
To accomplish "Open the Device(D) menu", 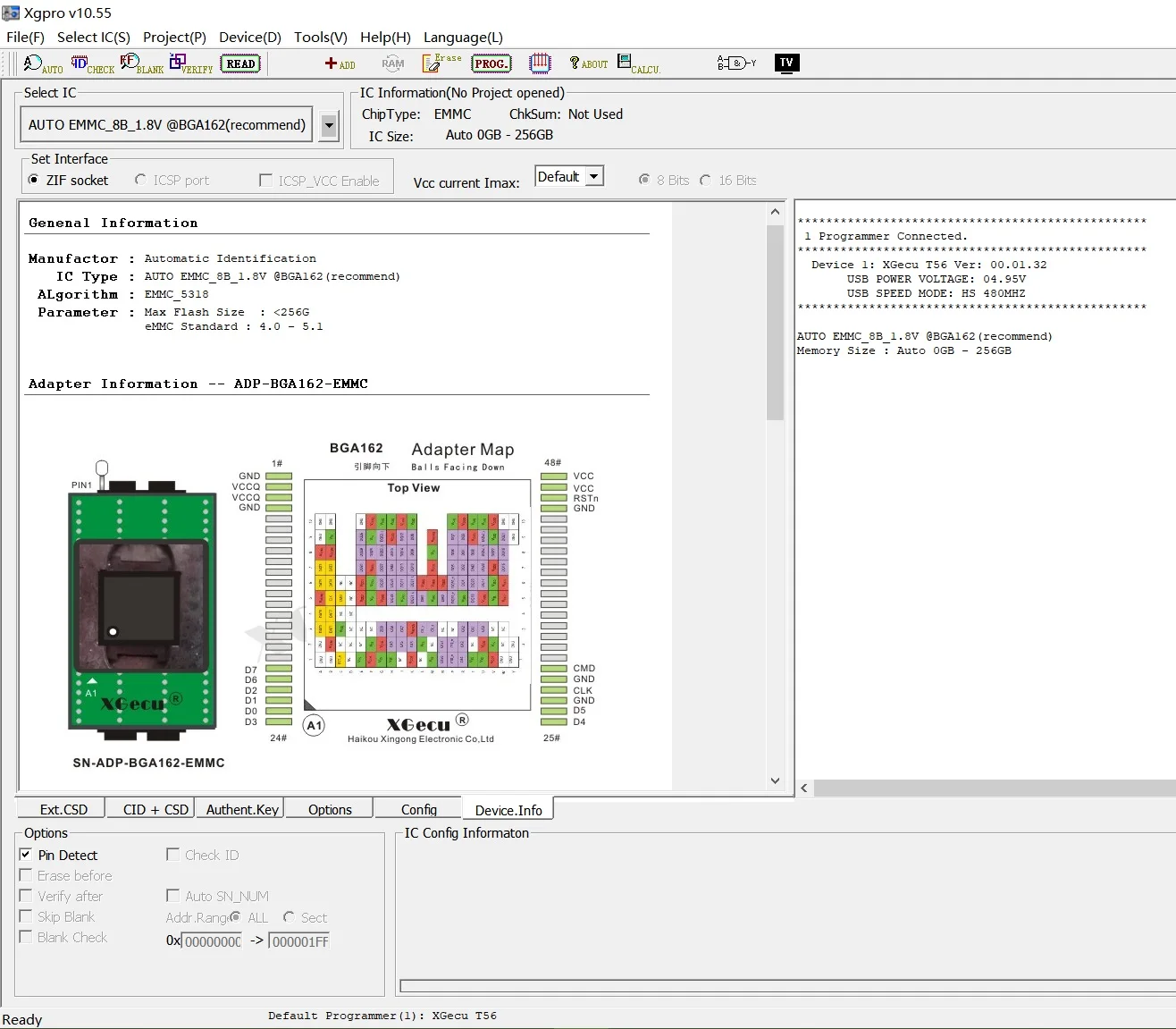I will pyautogui.click(x=249, y=37).
